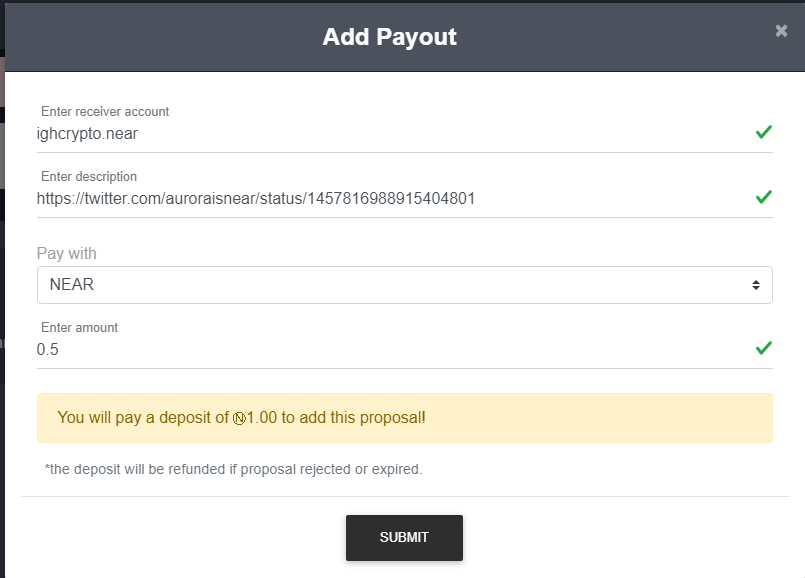Click the NEAR symbol in deposit notice
This screenshot has width=805, height=578.
pyautogui.click(x=239, y=418)
